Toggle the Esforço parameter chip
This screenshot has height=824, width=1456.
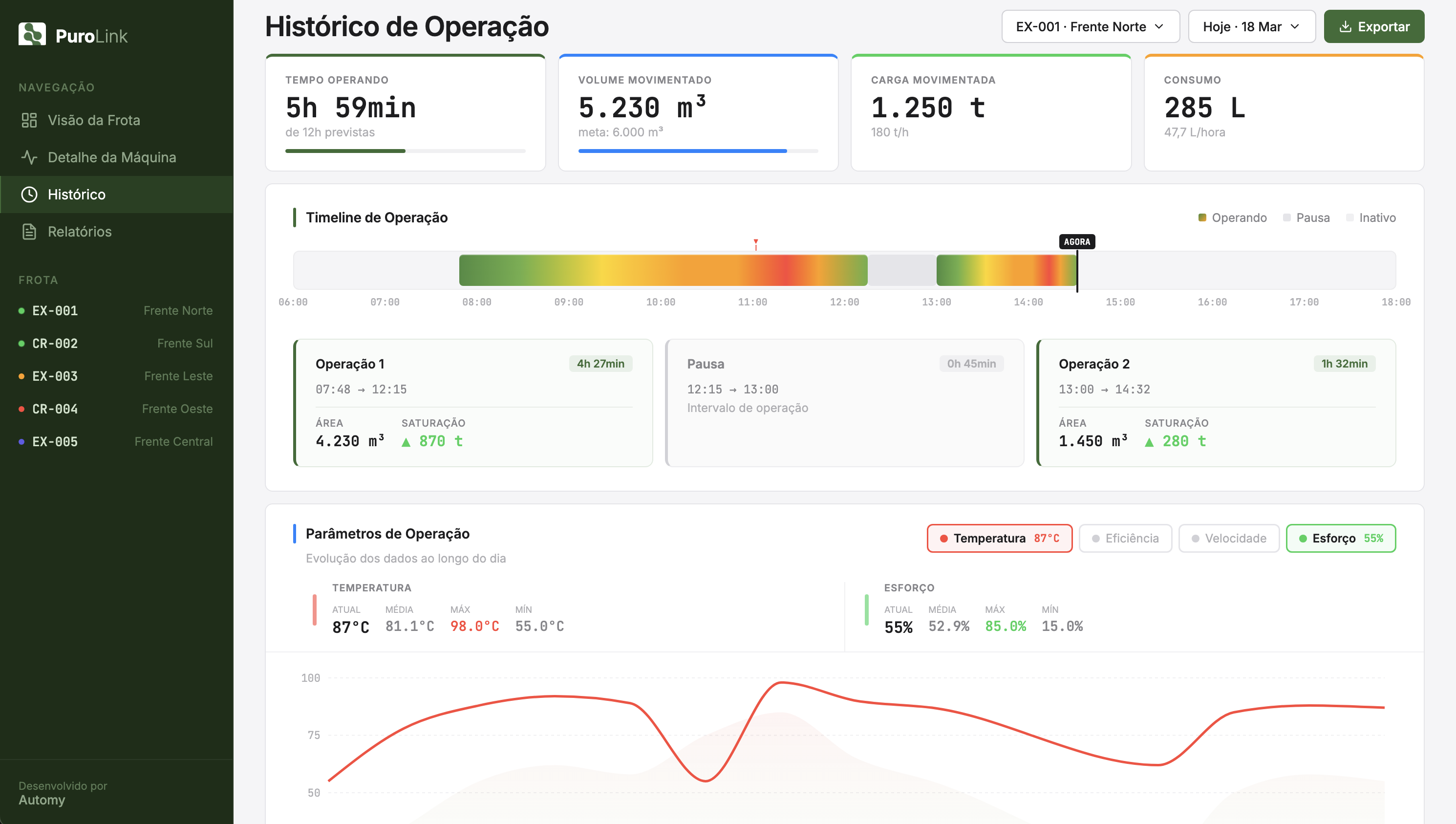click(x=1341, y=538)
